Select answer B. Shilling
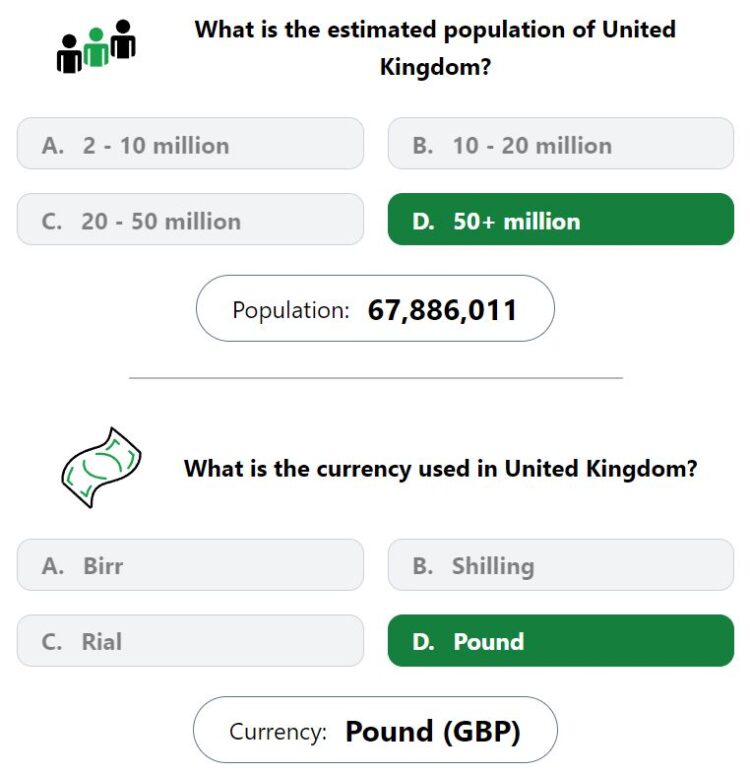Screen dimensions: 750x774 pyautogui.click(x=561, y=565)
